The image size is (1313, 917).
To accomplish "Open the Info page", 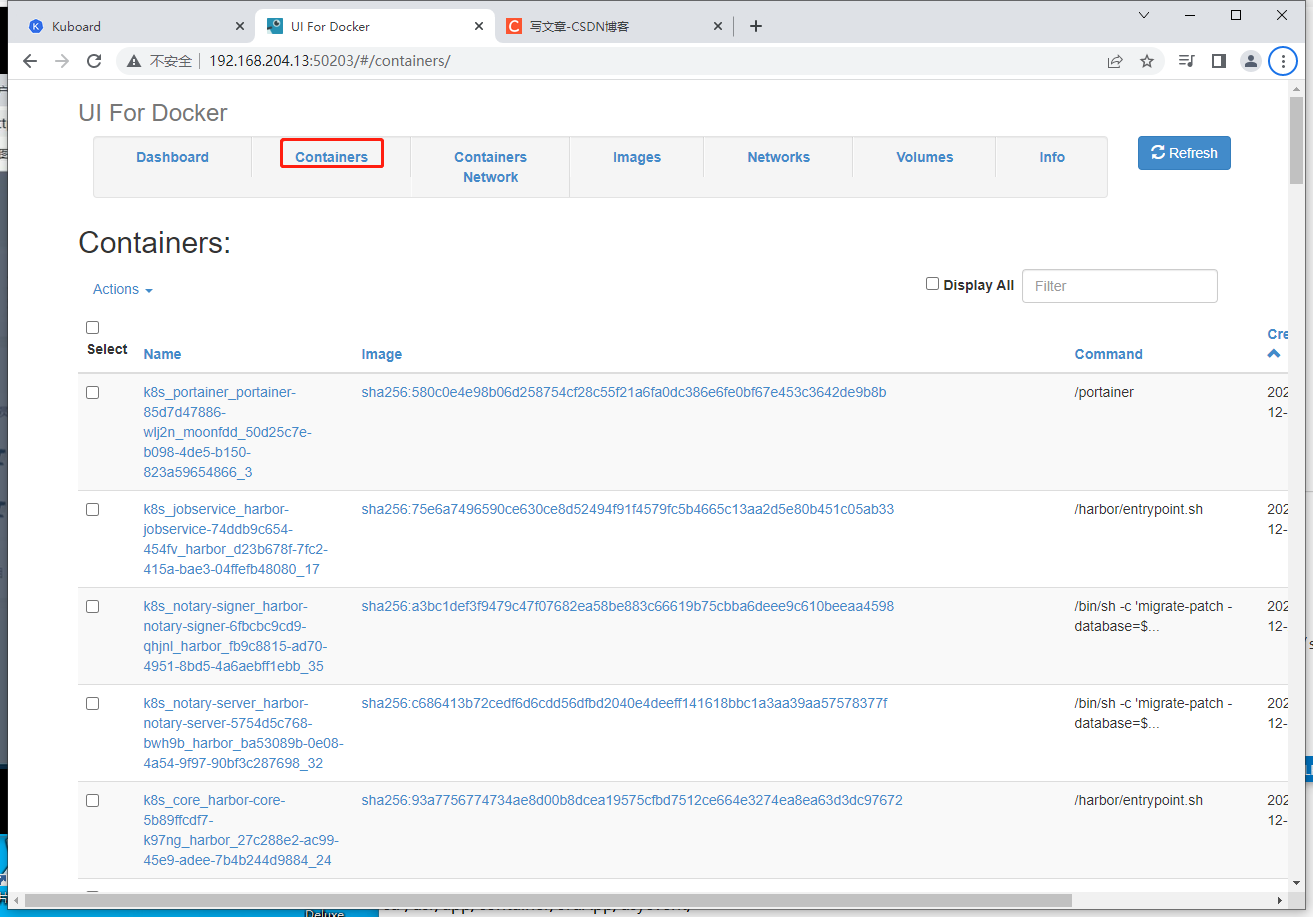I will (1052, 157).
